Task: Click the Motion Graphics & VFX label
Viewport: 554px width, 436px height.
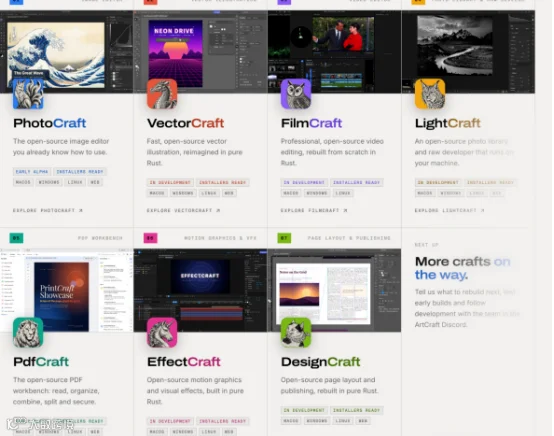Action: click(x=220, y=238)
